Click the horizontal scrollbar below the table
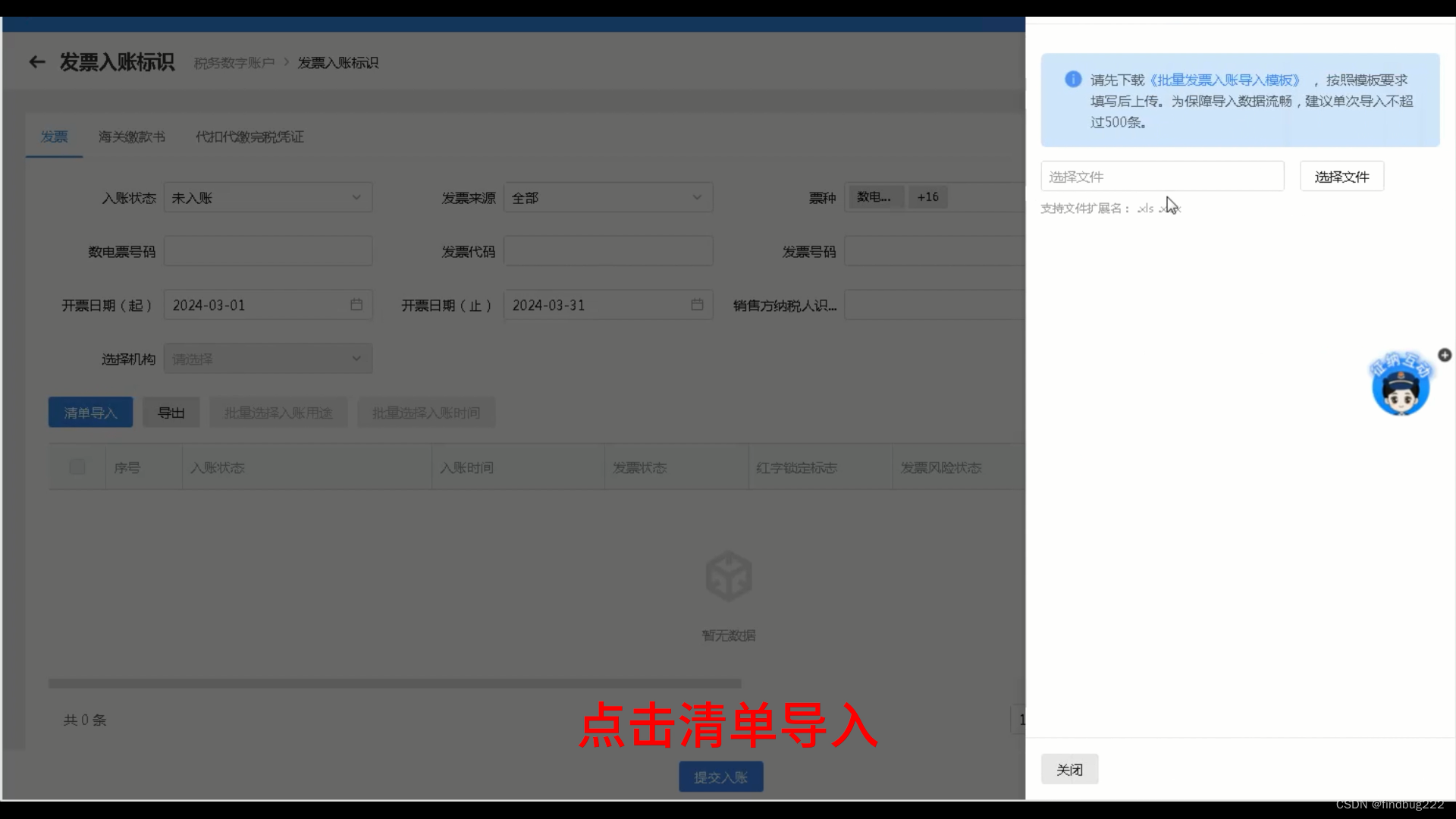Screen dimensions: 1456x819 [x=394, y=683]
